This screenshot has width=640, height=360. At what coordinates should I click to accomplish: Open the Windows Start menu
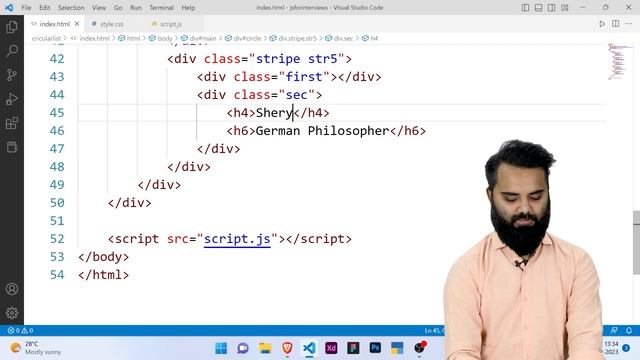pyautogui.click(x=221, y=348)
